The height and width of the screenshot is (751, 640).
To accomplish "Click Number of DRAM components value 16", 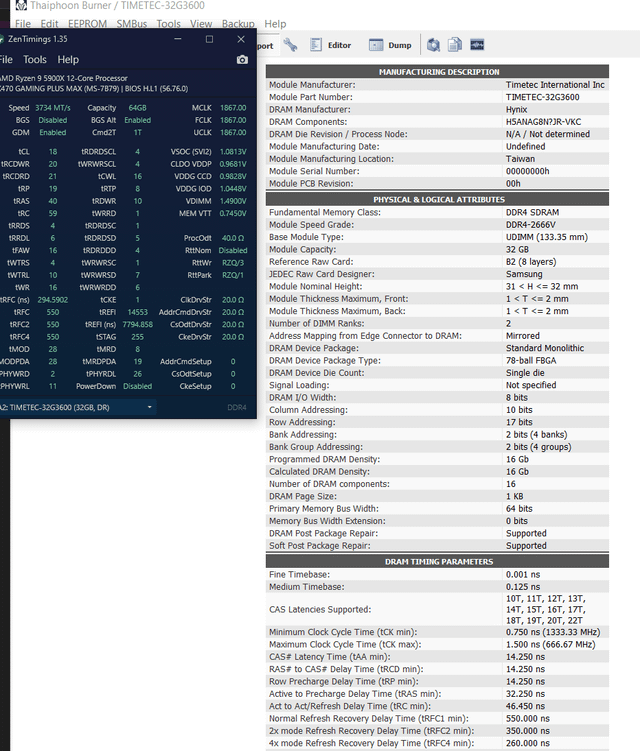I will 511,484.
